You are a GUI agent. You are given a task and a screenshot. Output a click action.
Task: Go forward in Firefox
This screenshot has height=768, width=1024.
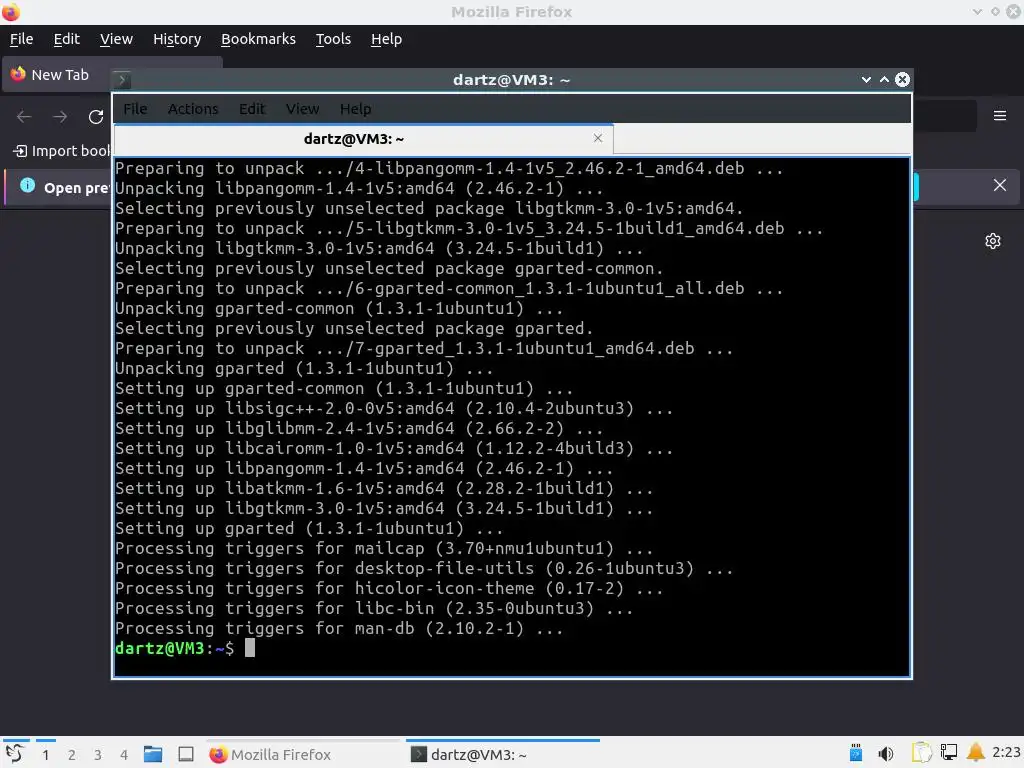click(x=60, y=117)
